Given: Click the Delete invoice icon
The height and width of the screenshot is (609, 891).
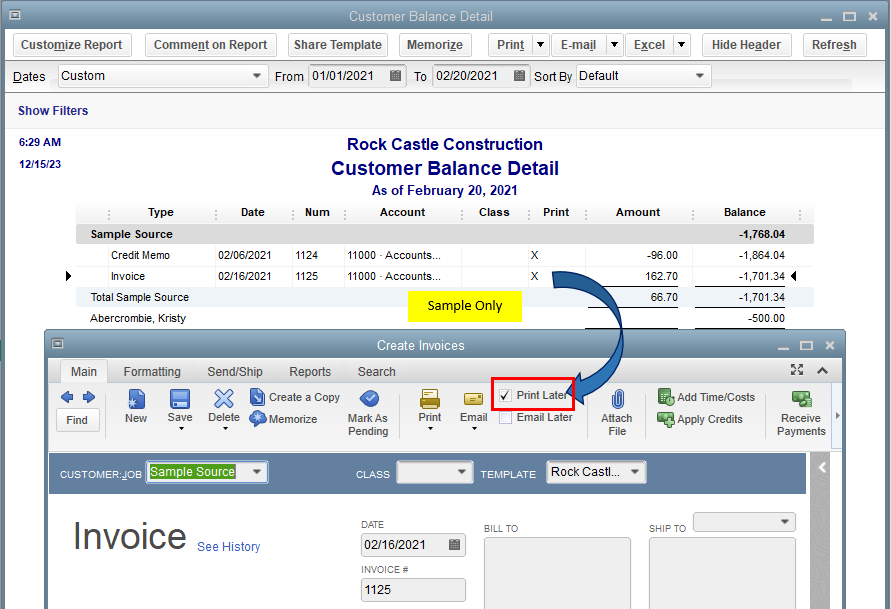Looking at the screenshot, I should pos(224,400).
